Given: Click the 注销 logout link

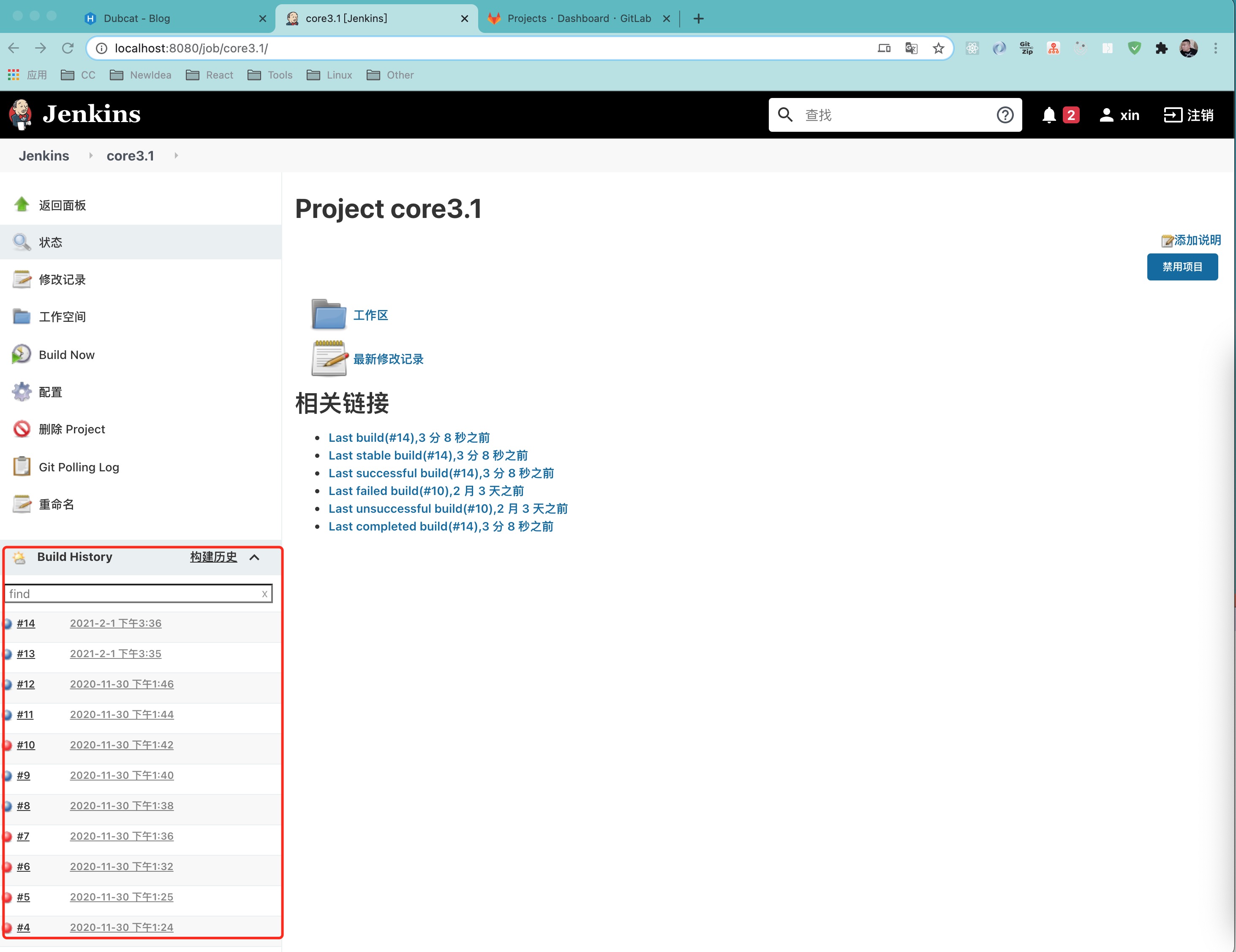Looking at the screenshot, I should coord(1188,115).
